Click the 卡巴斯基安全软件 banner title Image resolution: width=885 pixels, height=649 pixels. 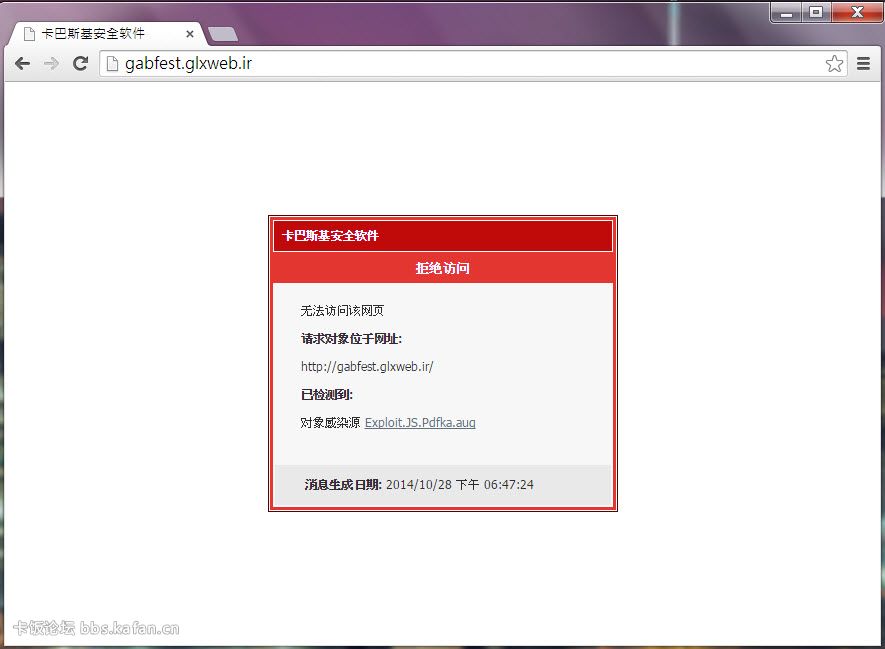pos(330,236)
